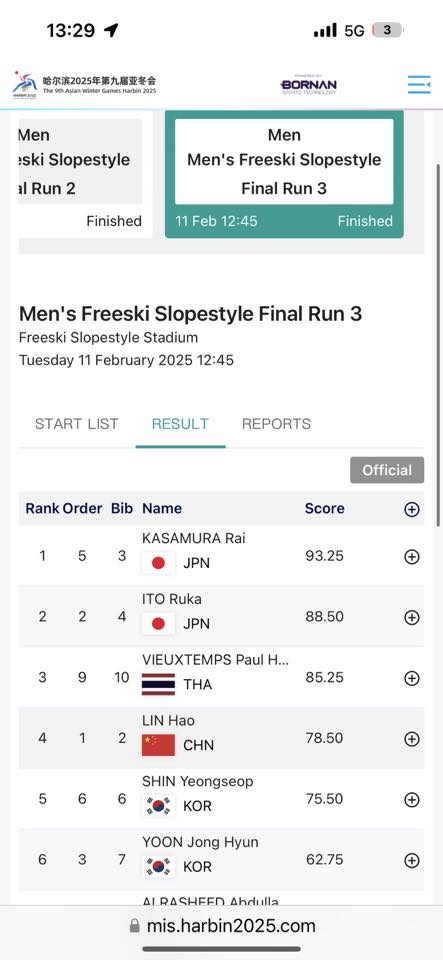The image size is (443, 960).
Task: Select the Final Run 2 event card
Action: [86, 174]
